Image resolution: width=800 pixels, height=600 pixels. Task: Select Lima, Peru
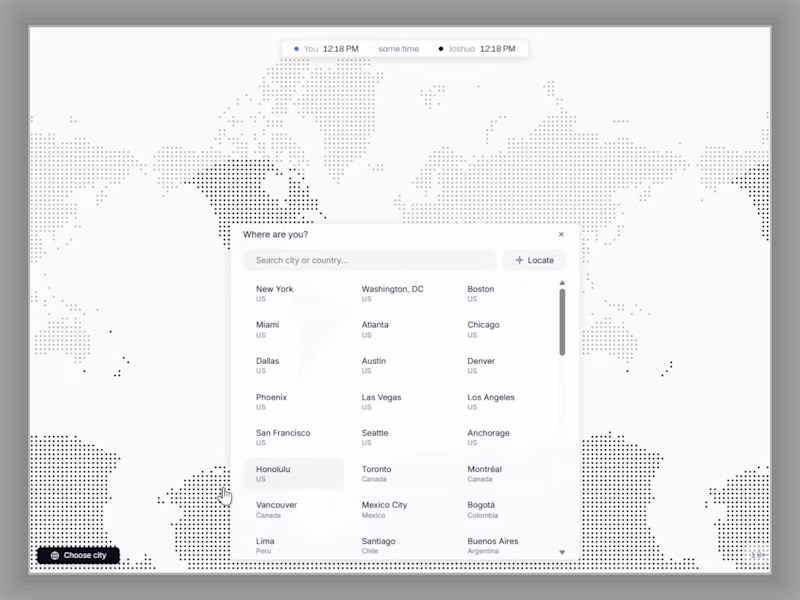pos(294,545)
